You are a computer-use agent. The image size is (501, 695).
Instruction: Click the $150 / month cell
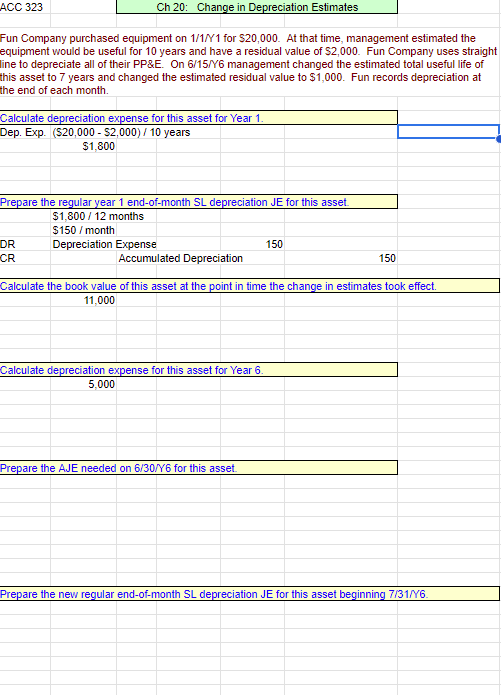83,230
